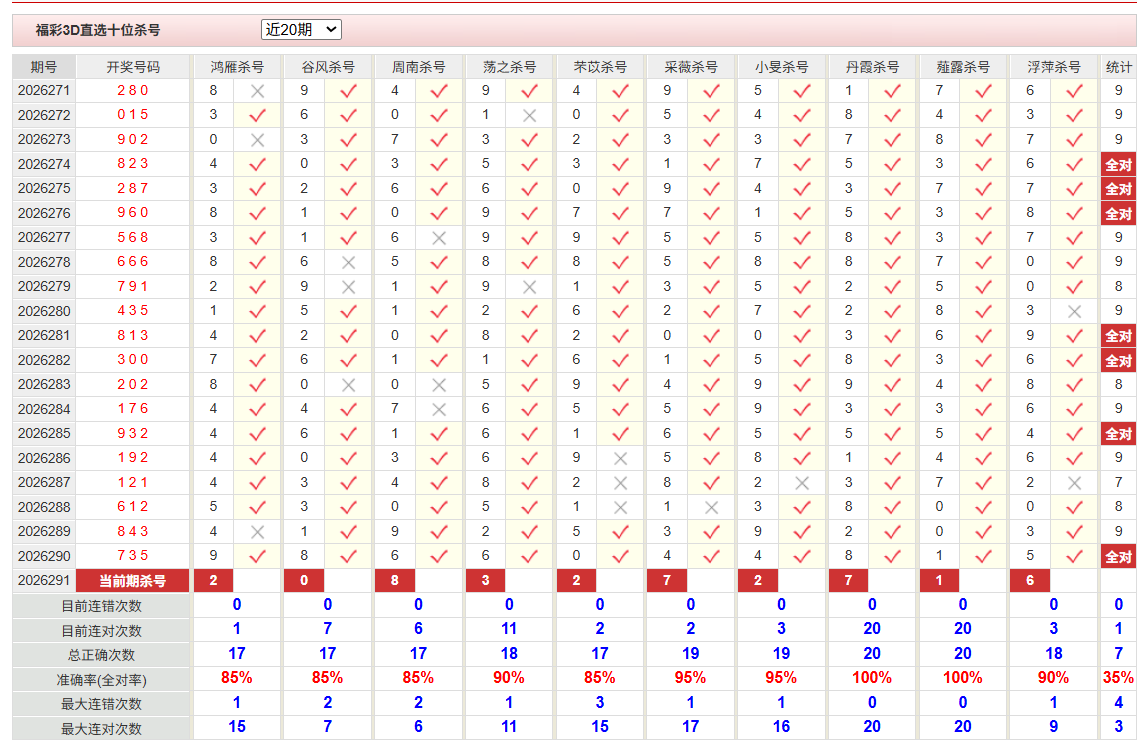Image resolution: width=1147 pixels, height=745 pixels.
Task: Click the current 鸿雁杀号 red box in row 2026291
Action: pyautogui.click(x=213, y=580)
